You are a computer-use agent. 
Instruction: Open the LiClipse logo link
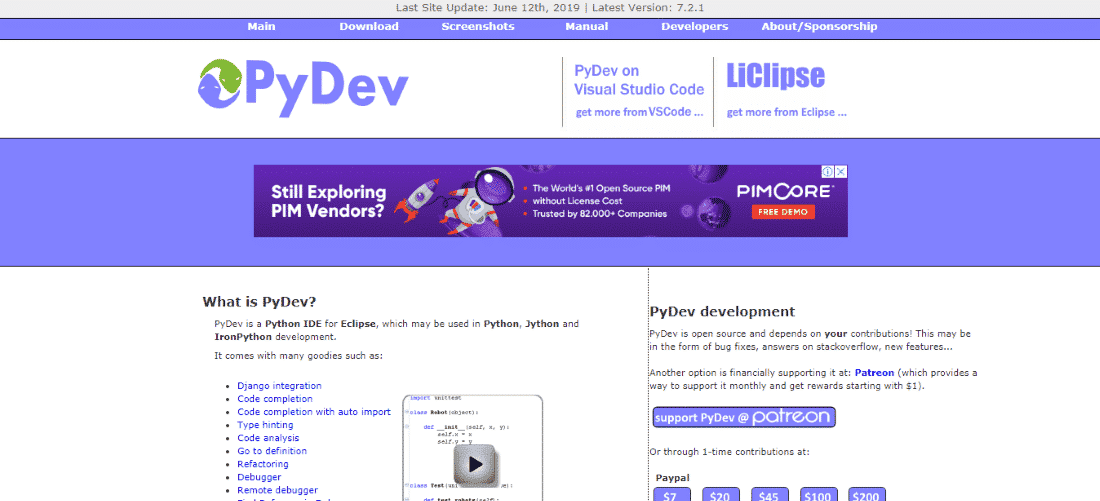point(775,76)
